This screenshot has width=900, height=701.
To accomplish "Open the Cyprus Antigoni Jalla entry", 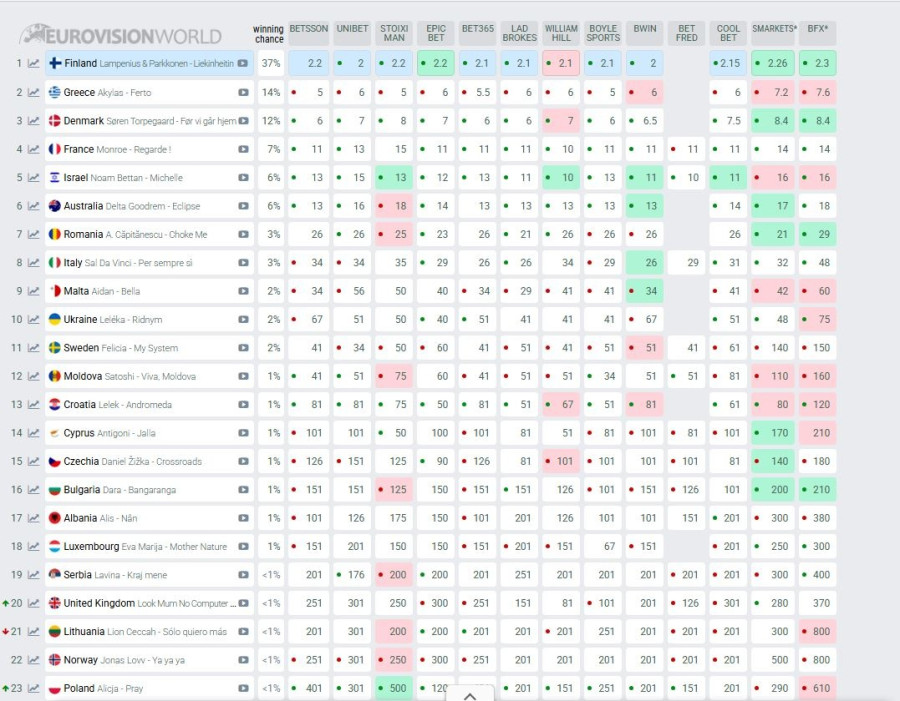I will pos(149,433).
